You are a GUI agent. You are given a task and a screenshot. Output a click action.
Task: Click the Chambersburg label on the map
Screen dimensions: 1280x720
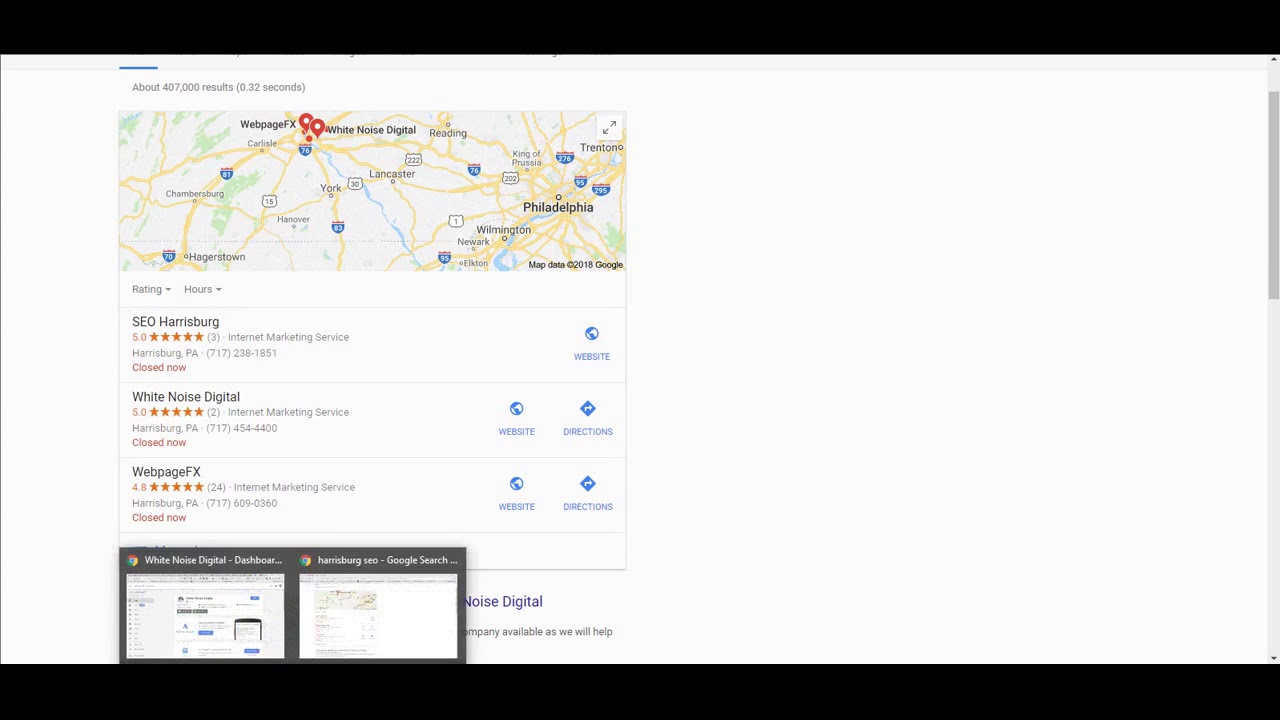coord(195,194)
